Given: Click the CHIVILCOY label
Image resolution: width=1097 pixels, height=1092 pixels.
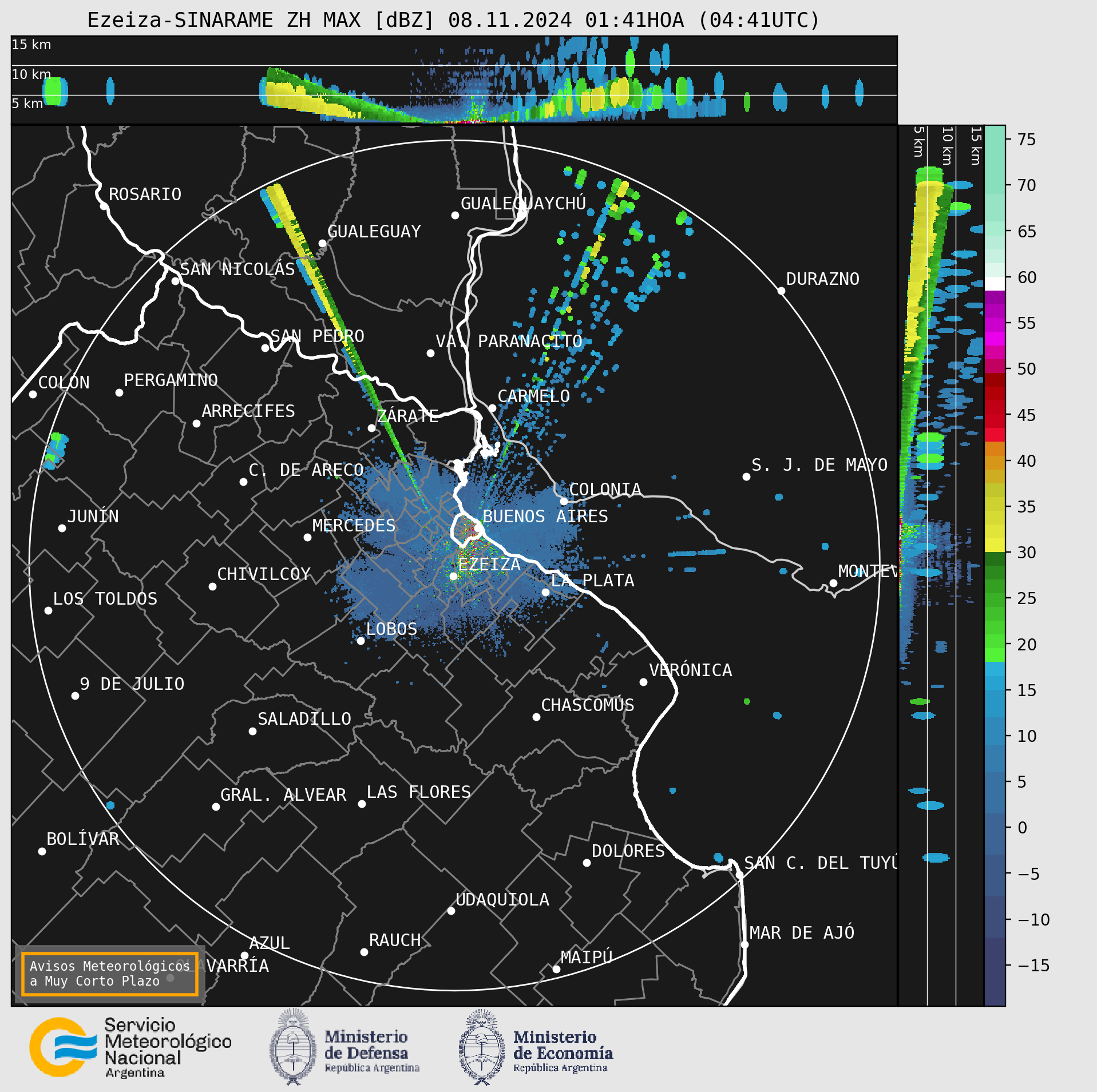Looking at the screenshot, I should tap(264, 574).
